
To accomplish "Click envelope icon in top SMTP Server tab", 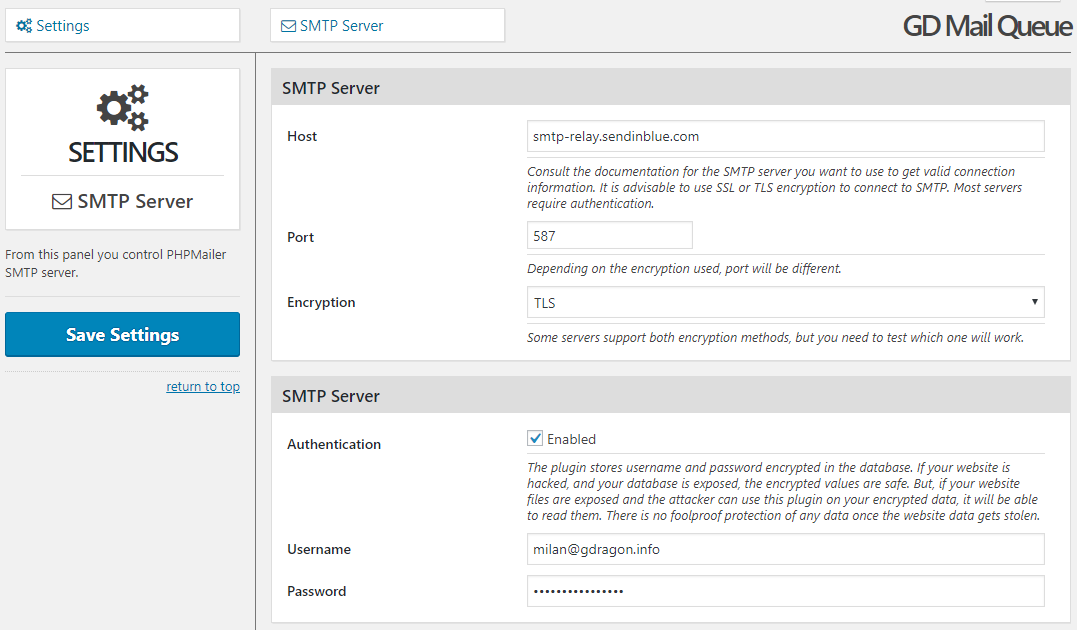I will tap(288, 26).
